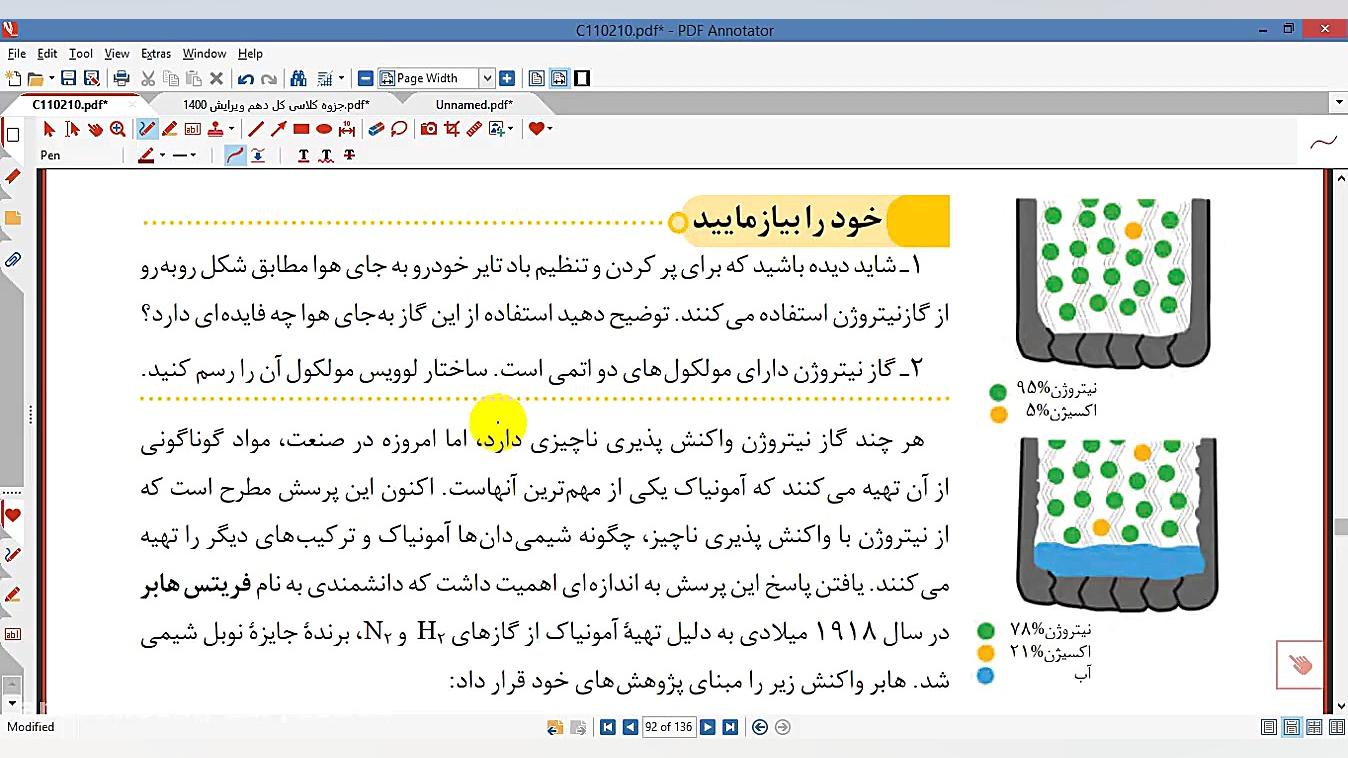Open the Extras menu
The height and width of the screenshot is (758, 1348).
(x=156, y=54)
